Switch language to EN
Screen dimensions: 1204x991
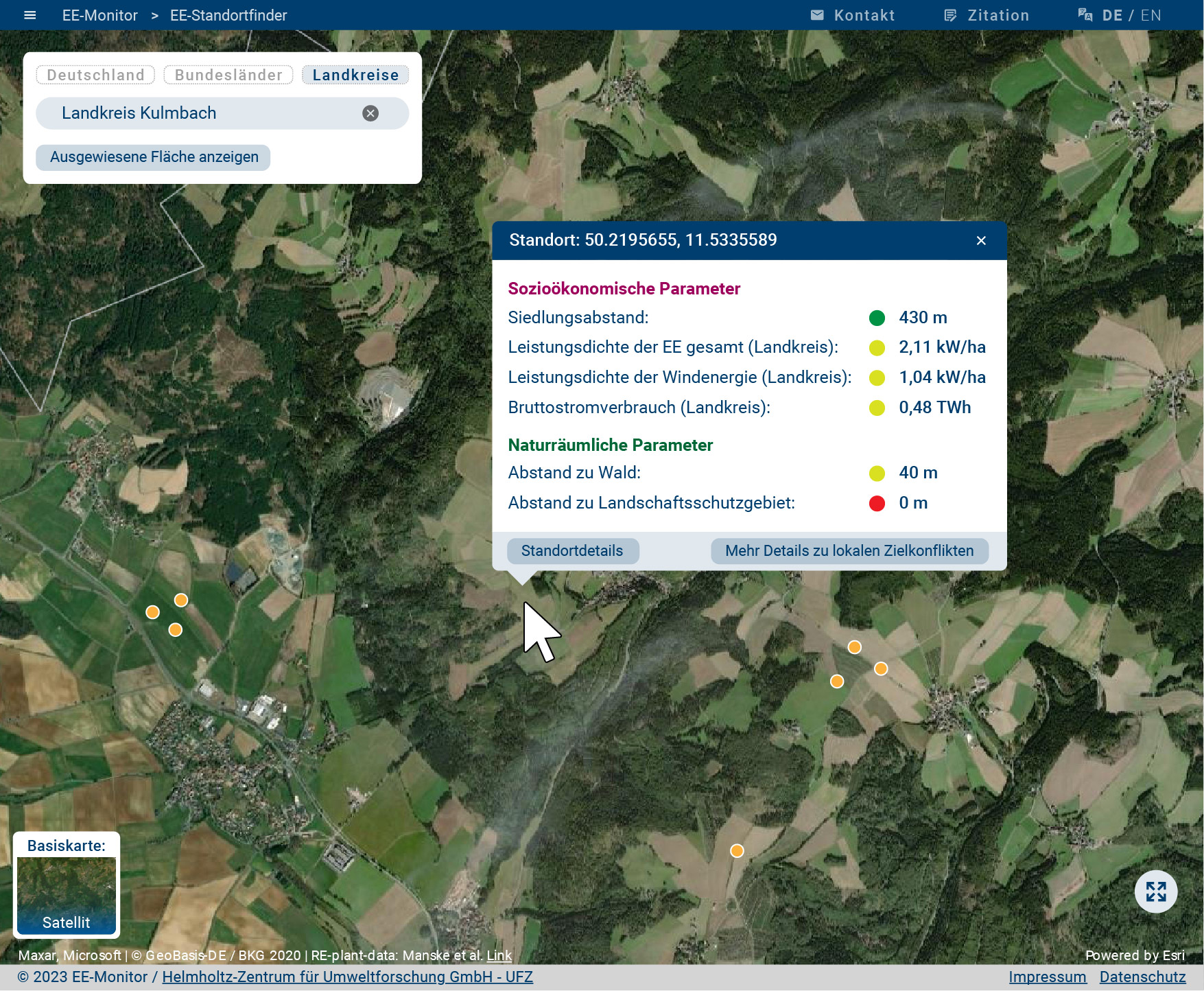coord(1151,15)
